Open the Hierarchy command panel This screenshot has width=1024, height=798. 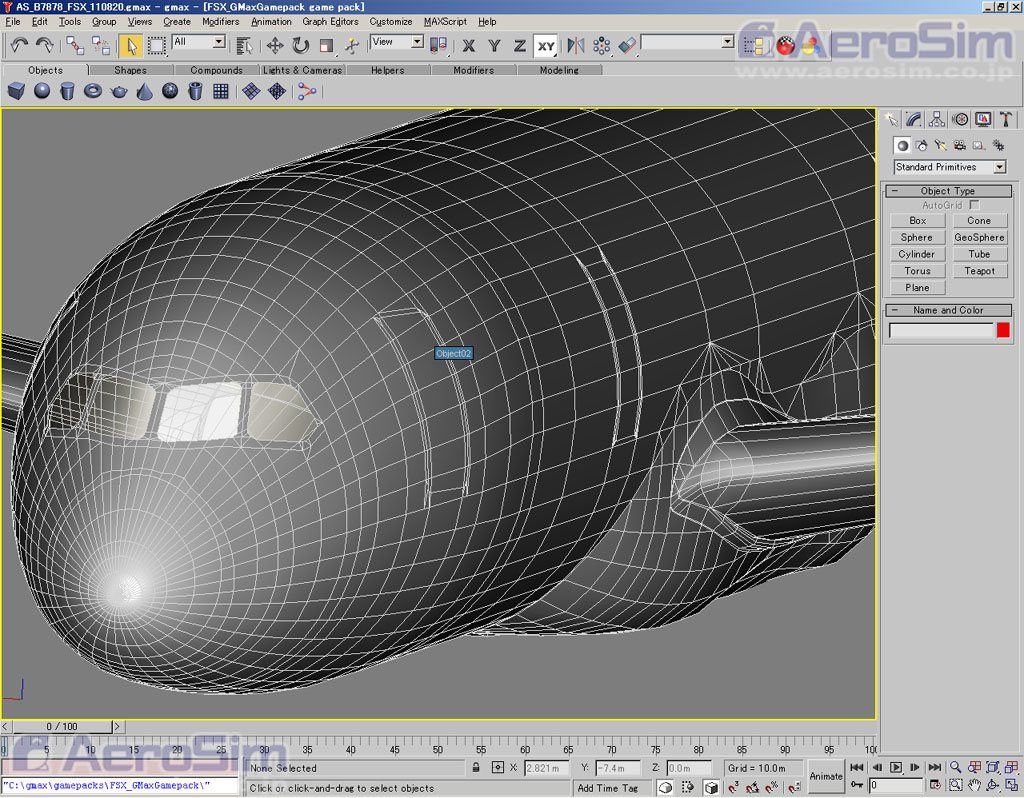coord(936,119)
